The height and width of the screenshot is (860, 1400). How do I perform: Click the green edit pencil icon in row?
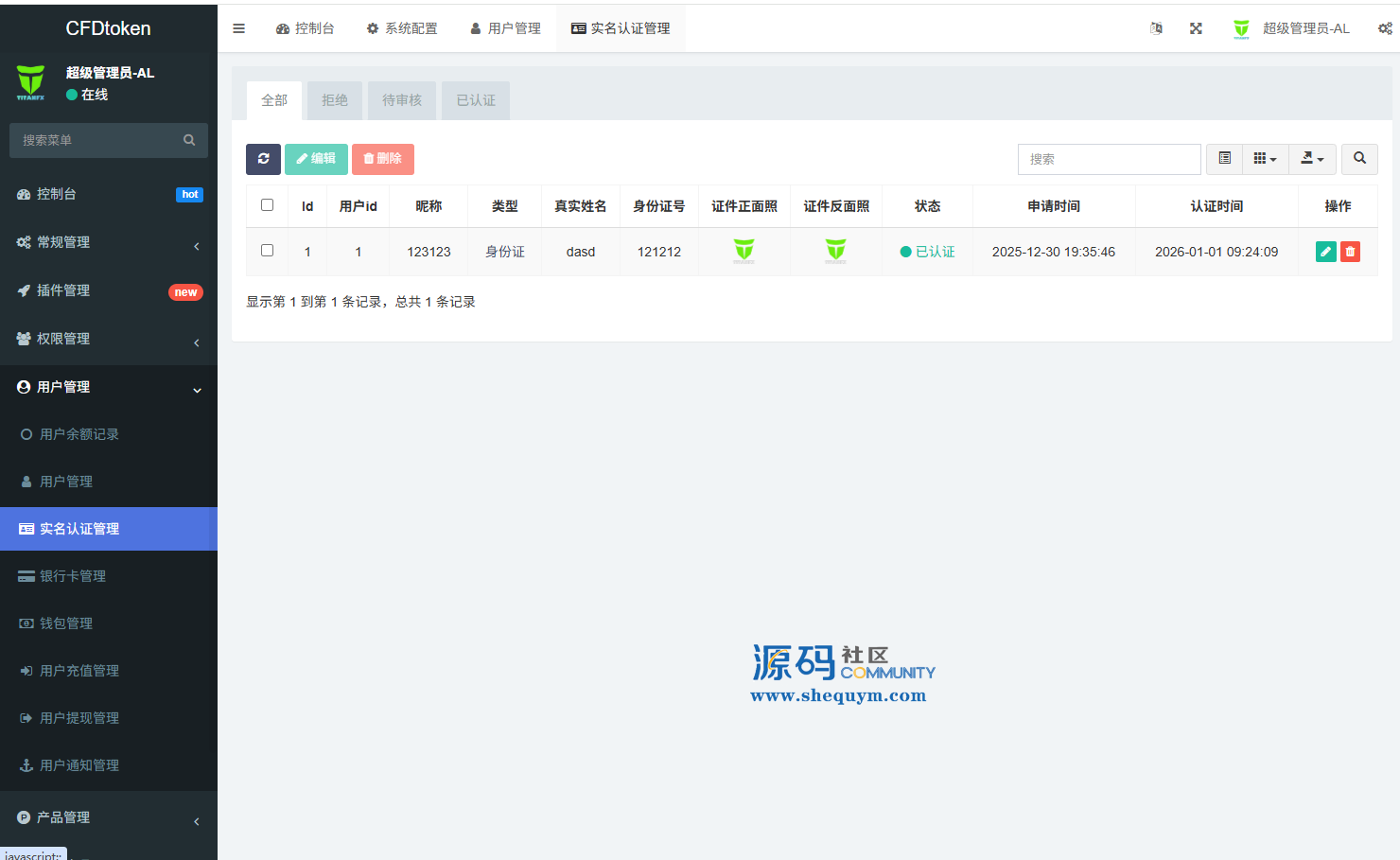click(x=1325, y=252)
